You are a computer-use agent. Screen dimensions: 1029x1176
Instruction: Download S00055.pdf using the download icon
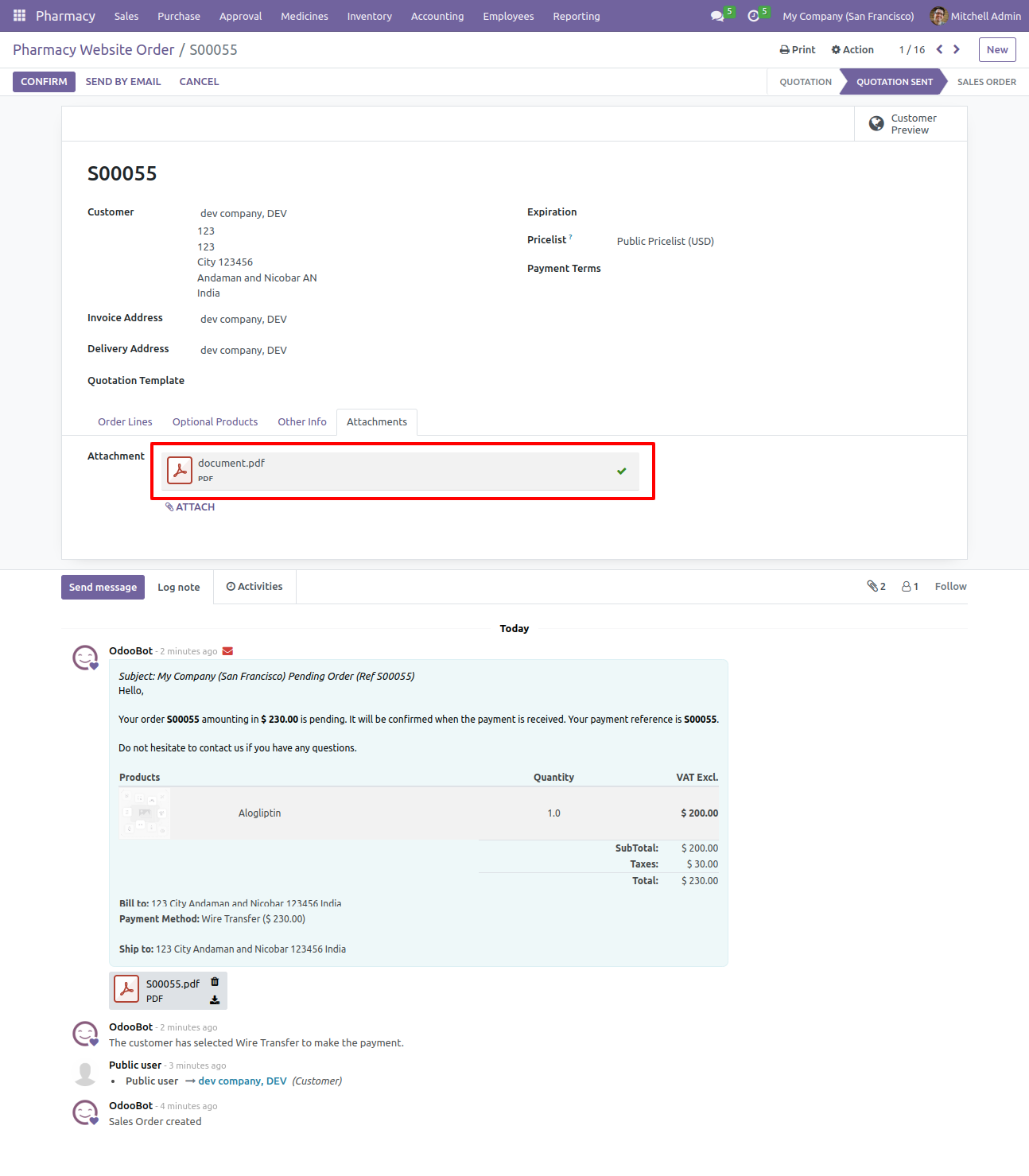[215, 999]
